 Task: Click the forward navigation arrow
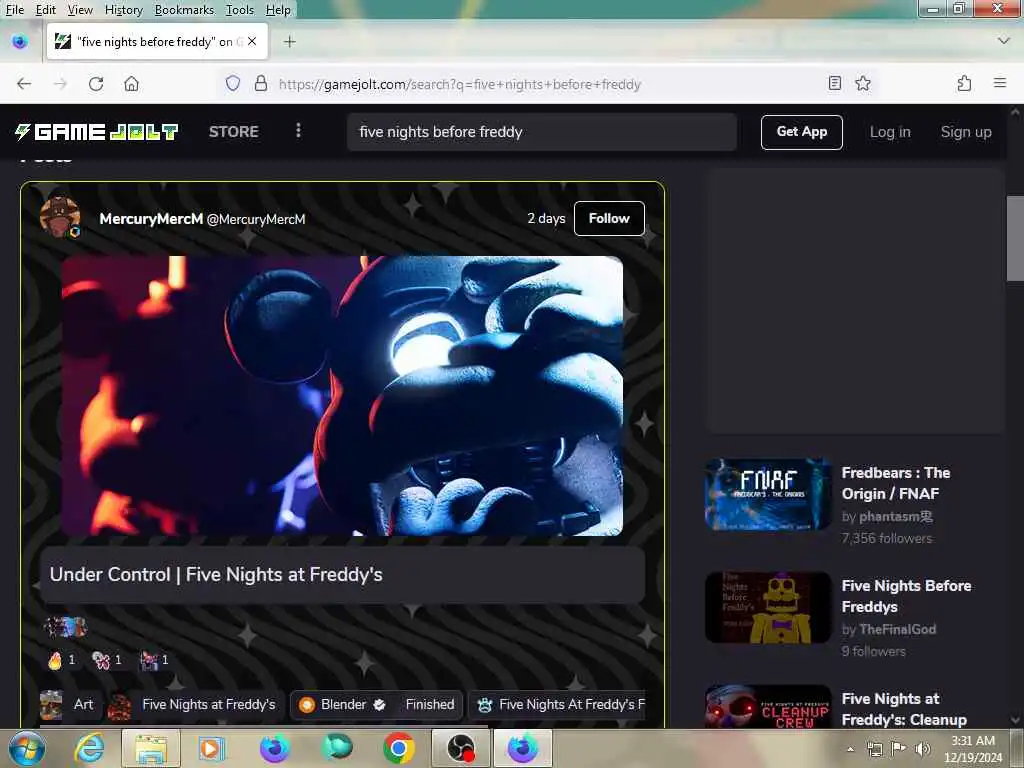(x=60, y=84)
